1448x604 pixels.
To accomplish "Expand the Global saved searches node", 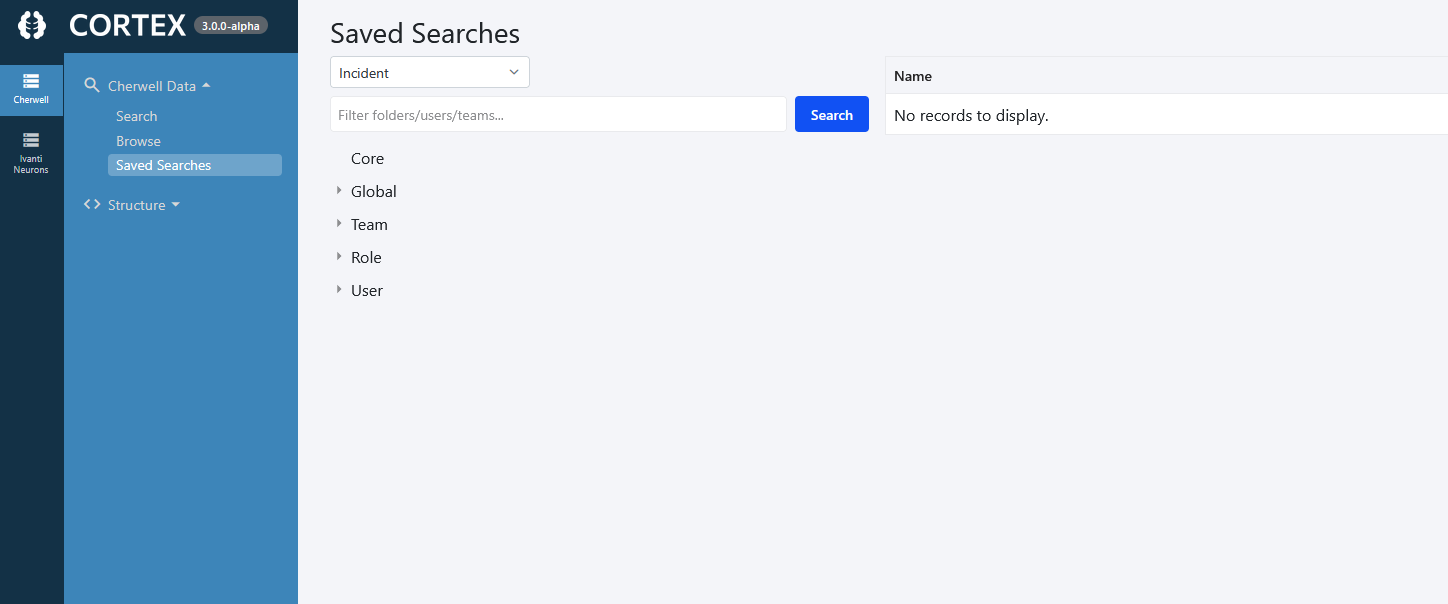I will [x=340, y=190].
